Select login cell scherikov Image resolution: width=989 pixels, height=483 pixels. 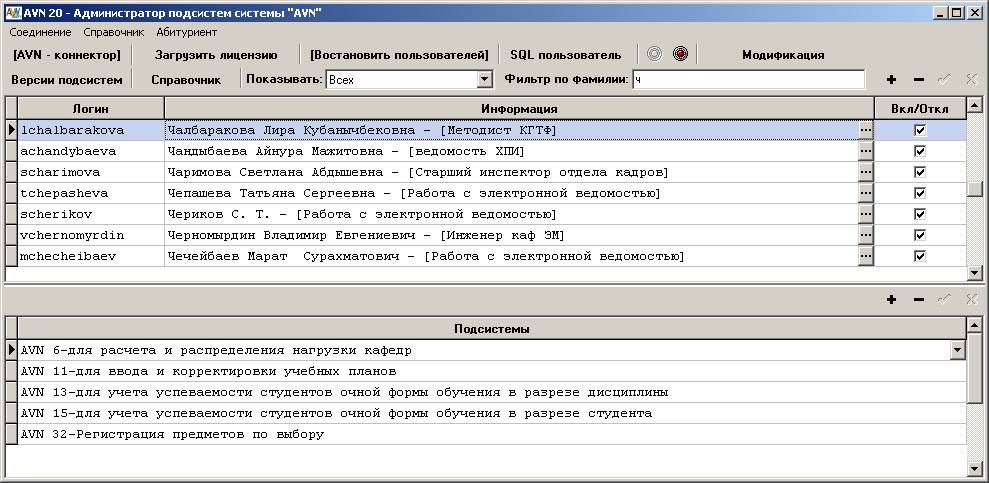pyautogui.click(x=91, y=214)
